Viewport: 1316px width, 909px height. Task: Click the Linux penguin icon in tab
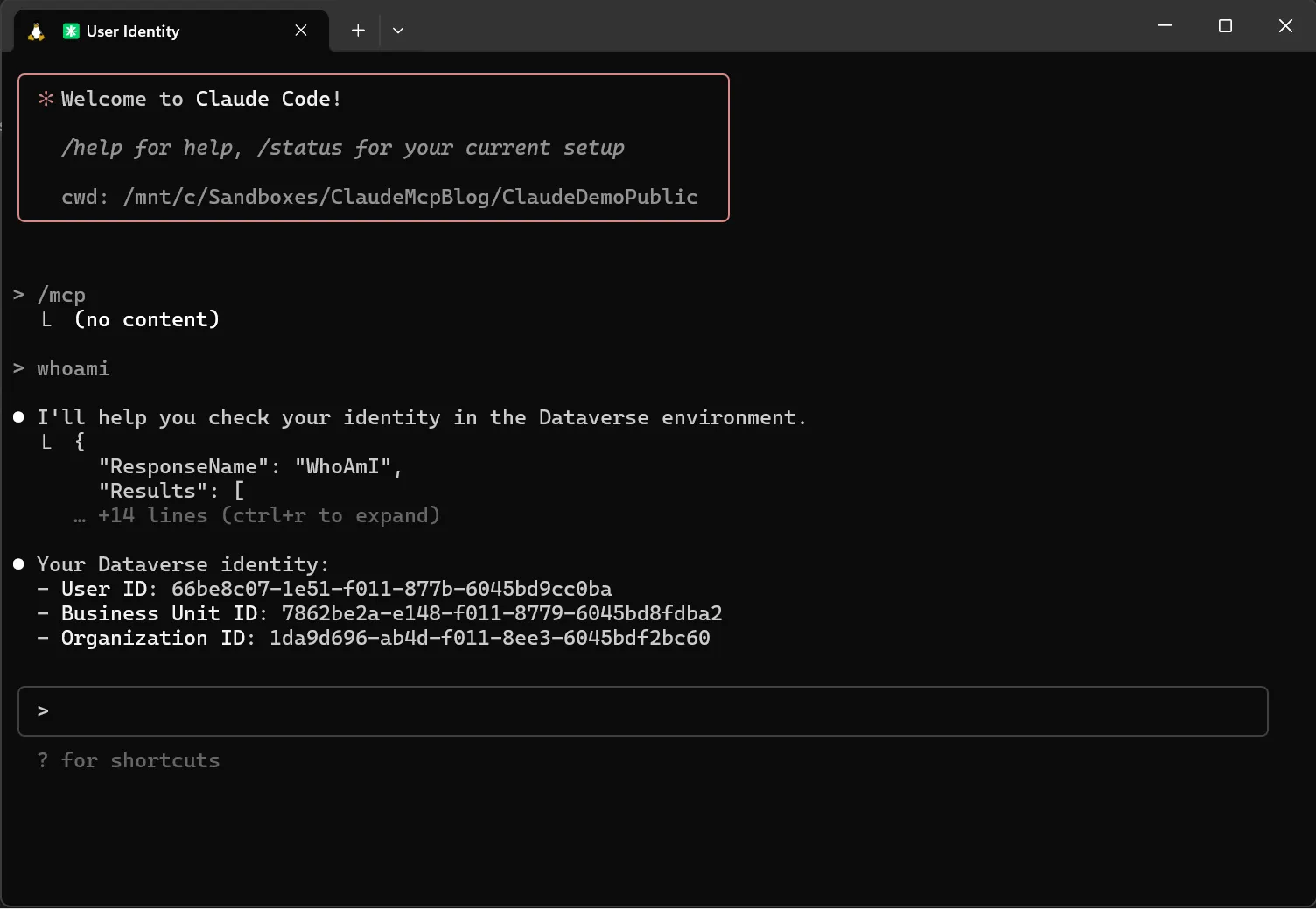36,31
